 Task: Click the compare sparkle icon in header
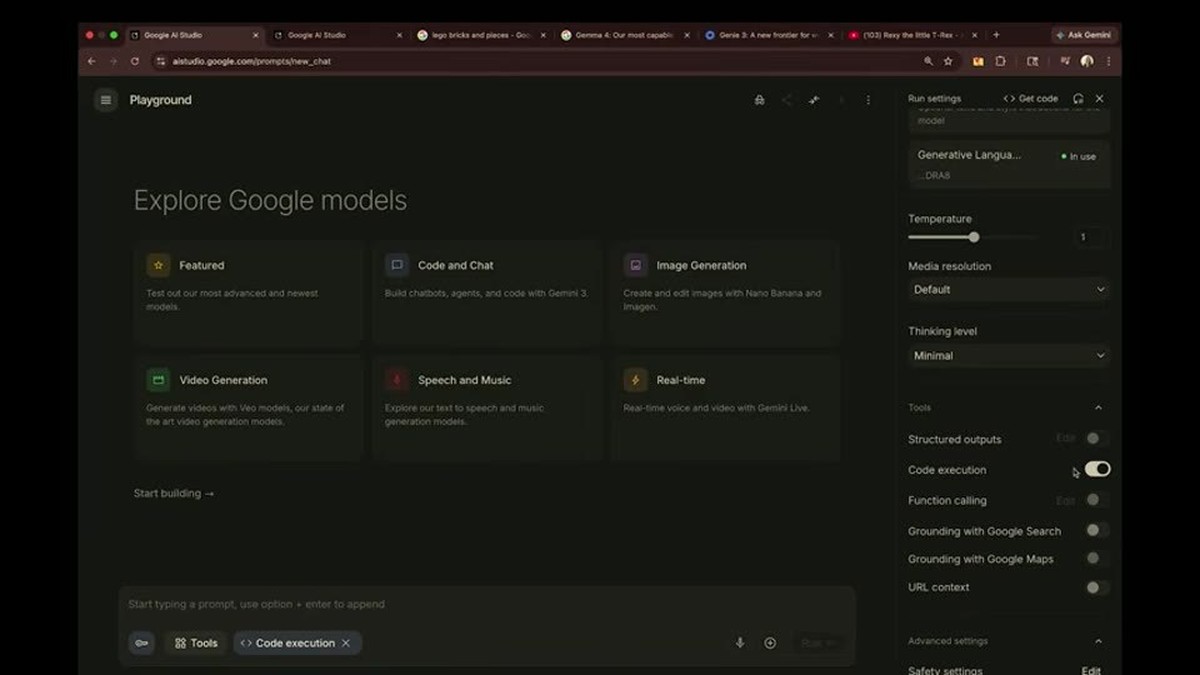(x=814, y=100)
